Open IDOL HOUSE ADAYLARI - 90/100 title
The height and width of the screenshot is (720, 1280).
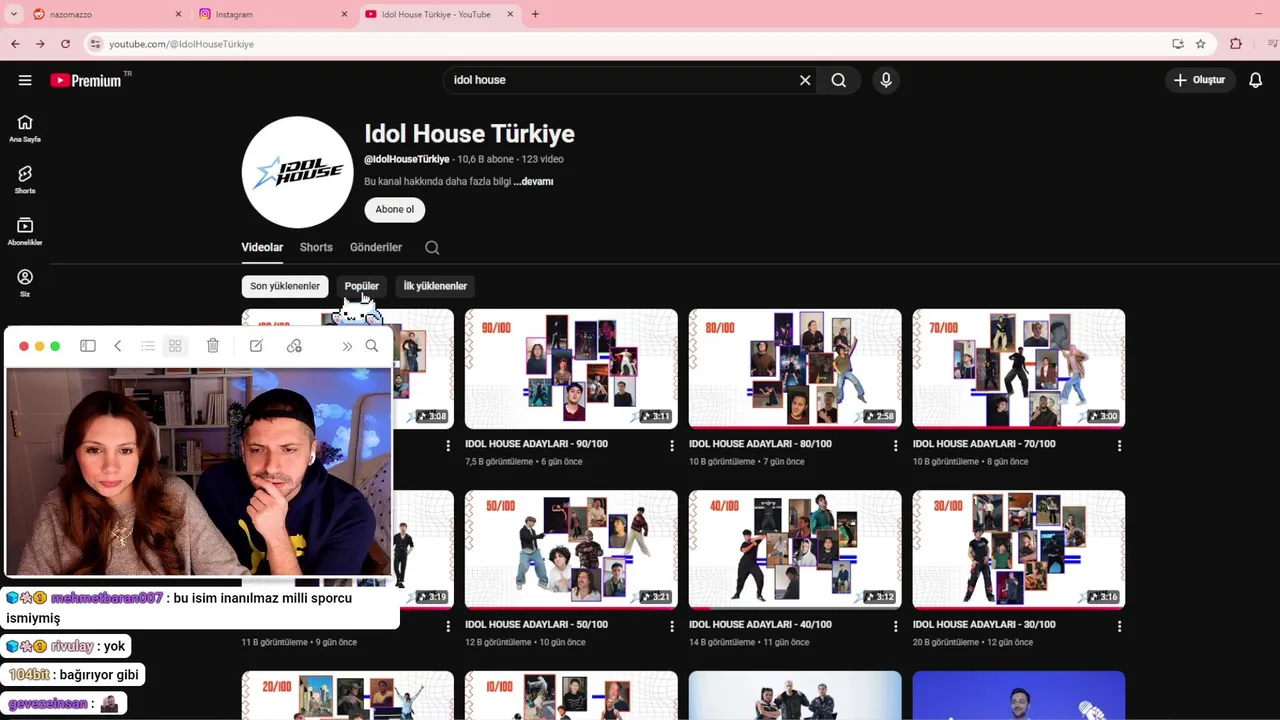536,444
